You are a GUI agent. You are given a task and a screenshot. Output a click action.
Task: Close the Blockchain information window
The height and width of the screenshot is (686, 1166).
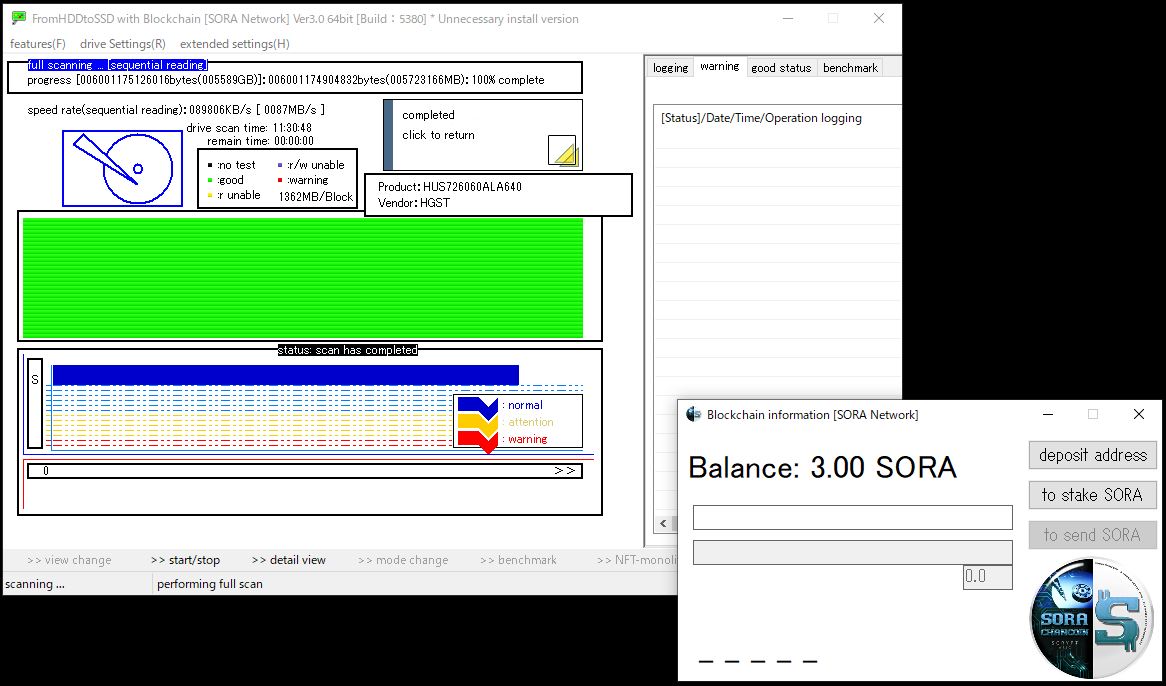(1138, 414)
